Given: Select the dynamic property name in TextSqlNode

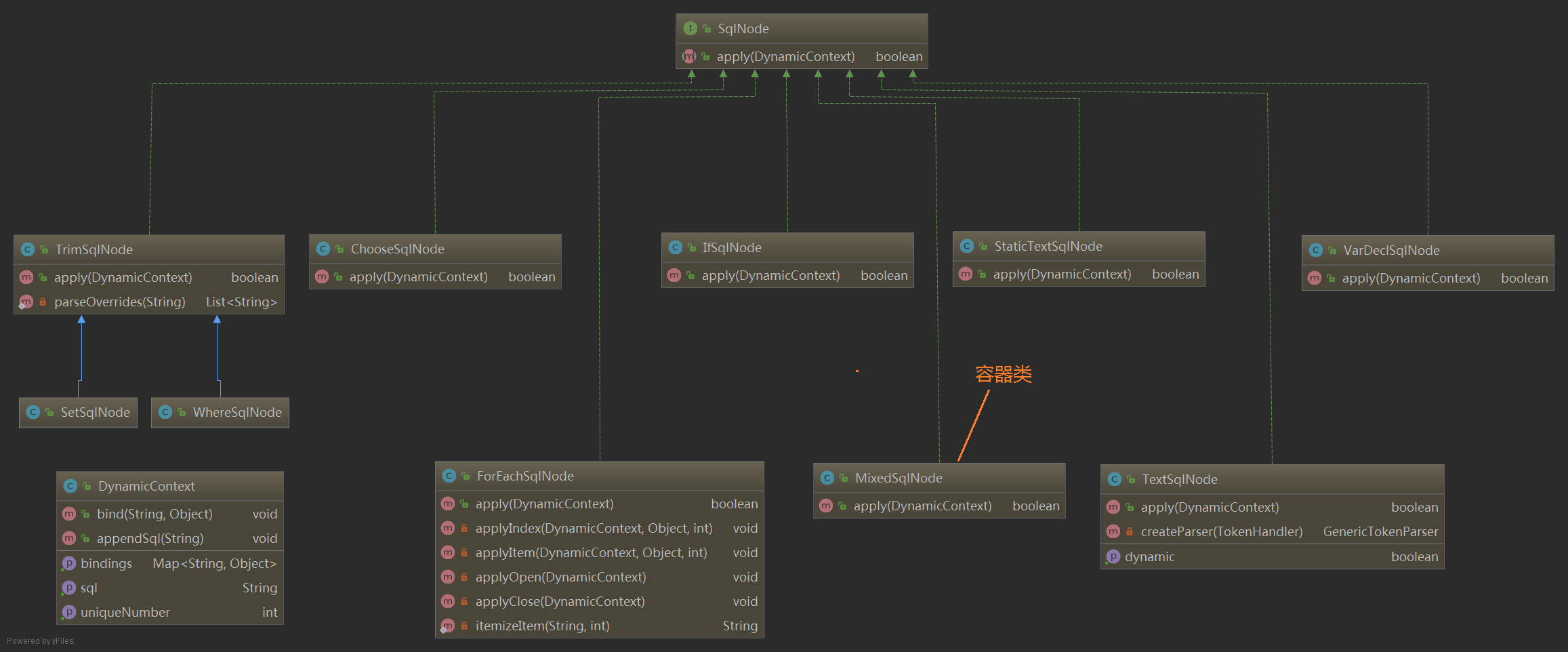Looking at the screenshot, I should coord(1150,556).
